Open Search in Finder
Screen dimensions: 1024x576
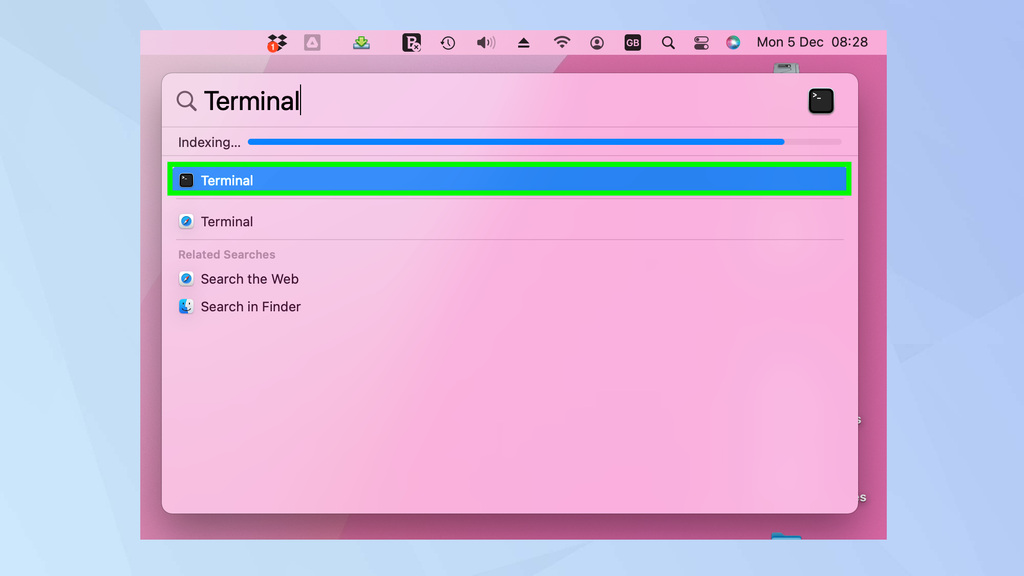[x=251, y=307]
